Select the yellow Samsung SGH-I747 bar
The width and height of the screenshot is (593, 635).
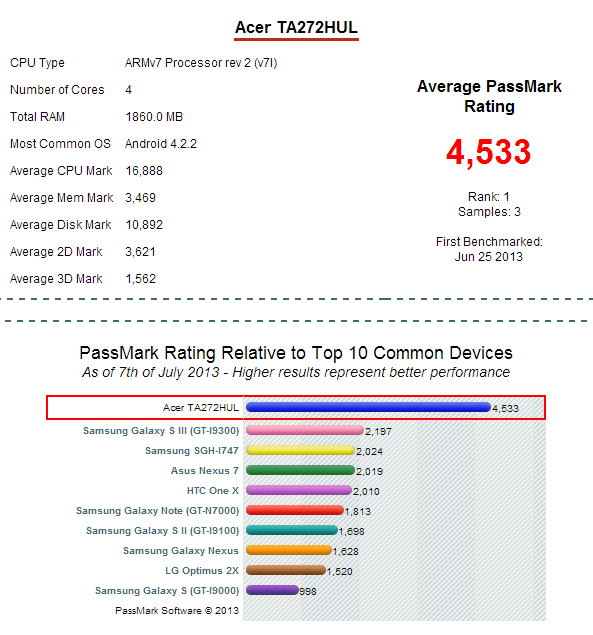300,450
